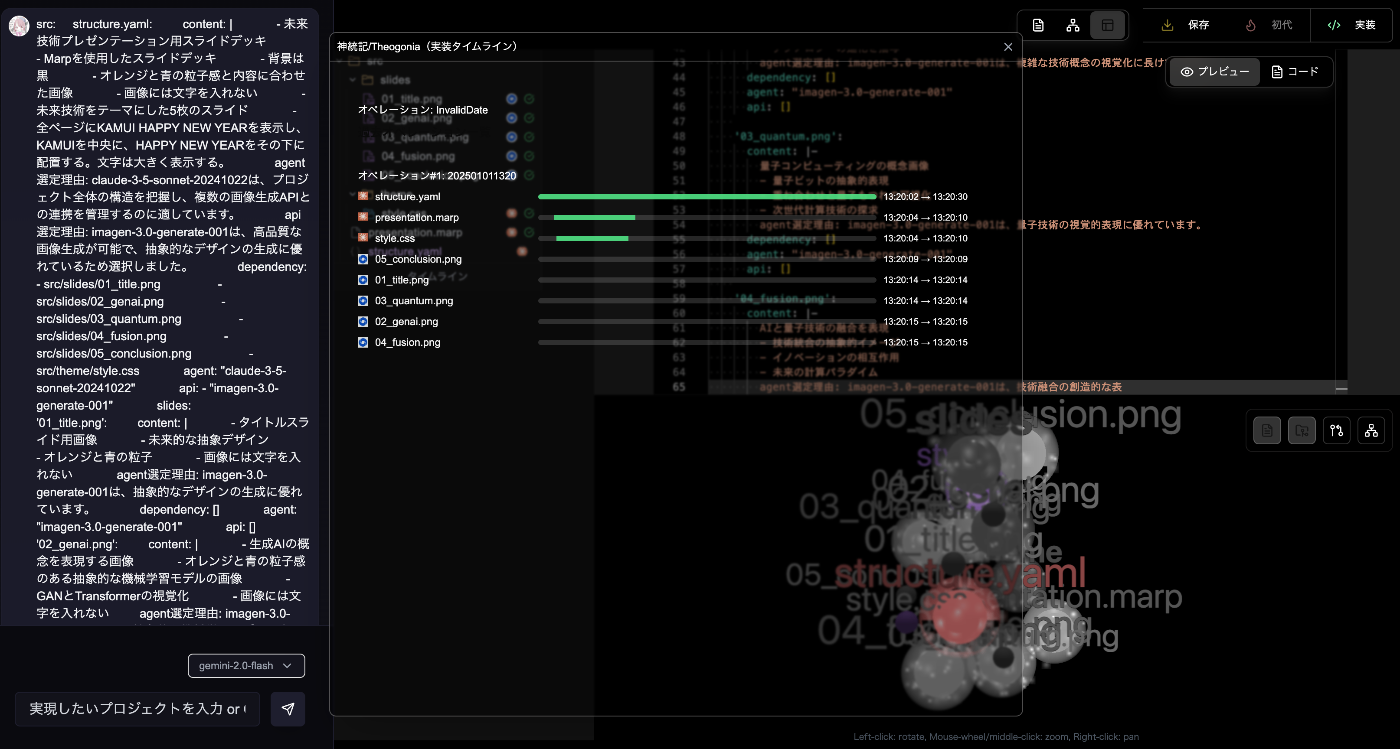Viewport: 1400px width, 749px height.
Task: Click line number 65 in code editor
Action: pos(678,387)
